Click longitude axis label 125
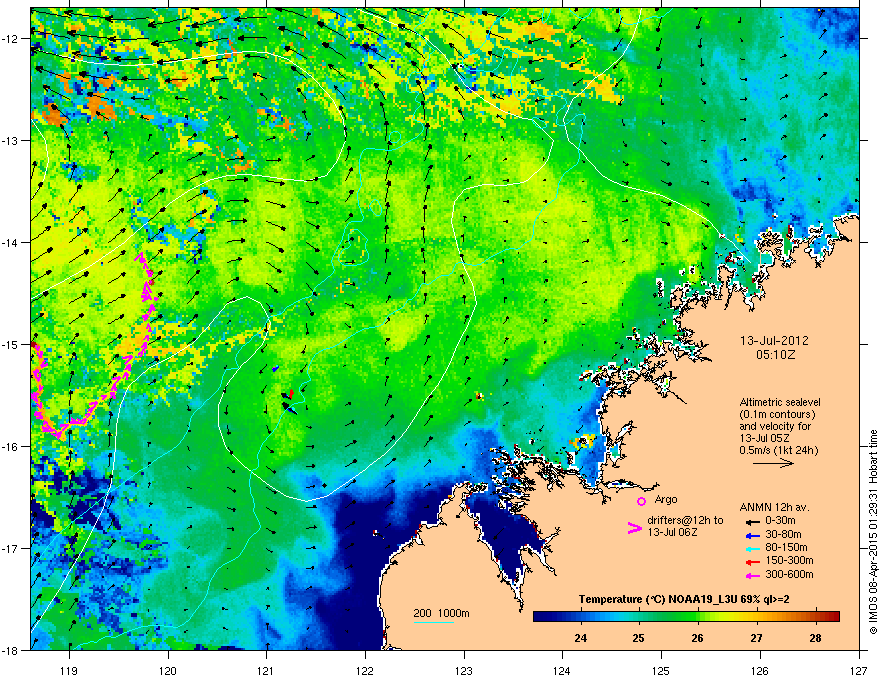Viewport: 880px width, 680px height. pyautogui.click(x=661, y=670)
